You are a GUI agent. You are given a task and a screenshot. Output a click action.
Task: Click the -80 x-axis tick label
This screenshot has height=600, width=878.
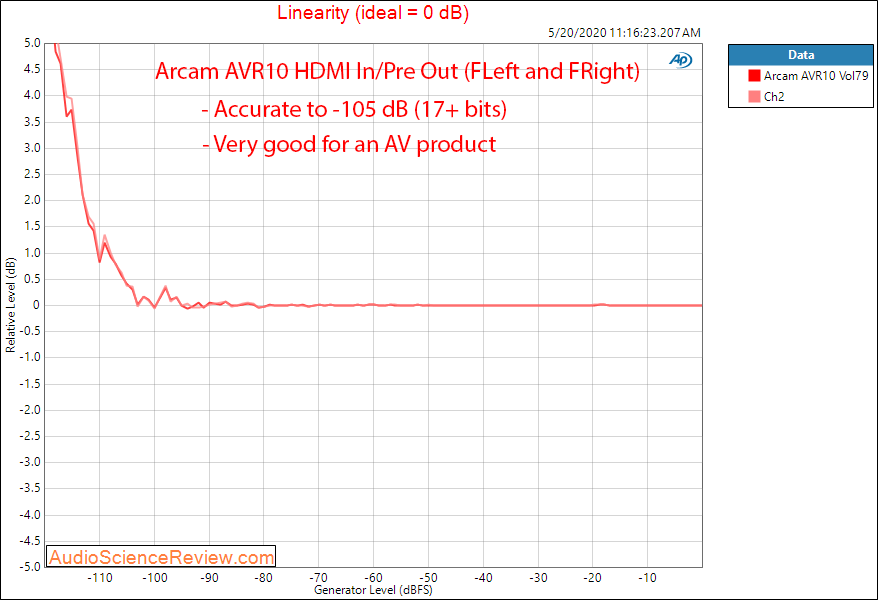click(x=264, y=578)
